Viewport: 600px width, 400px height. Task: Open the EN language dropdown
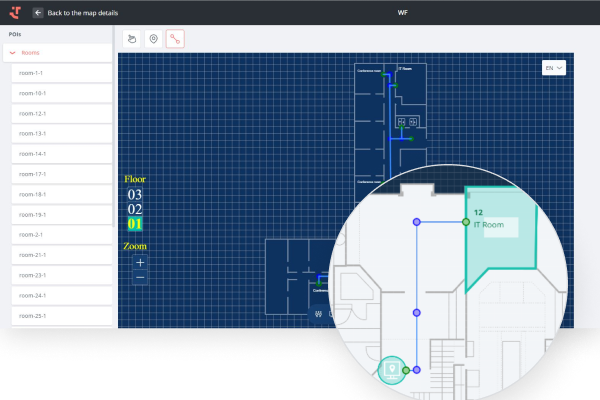[554, 68]
